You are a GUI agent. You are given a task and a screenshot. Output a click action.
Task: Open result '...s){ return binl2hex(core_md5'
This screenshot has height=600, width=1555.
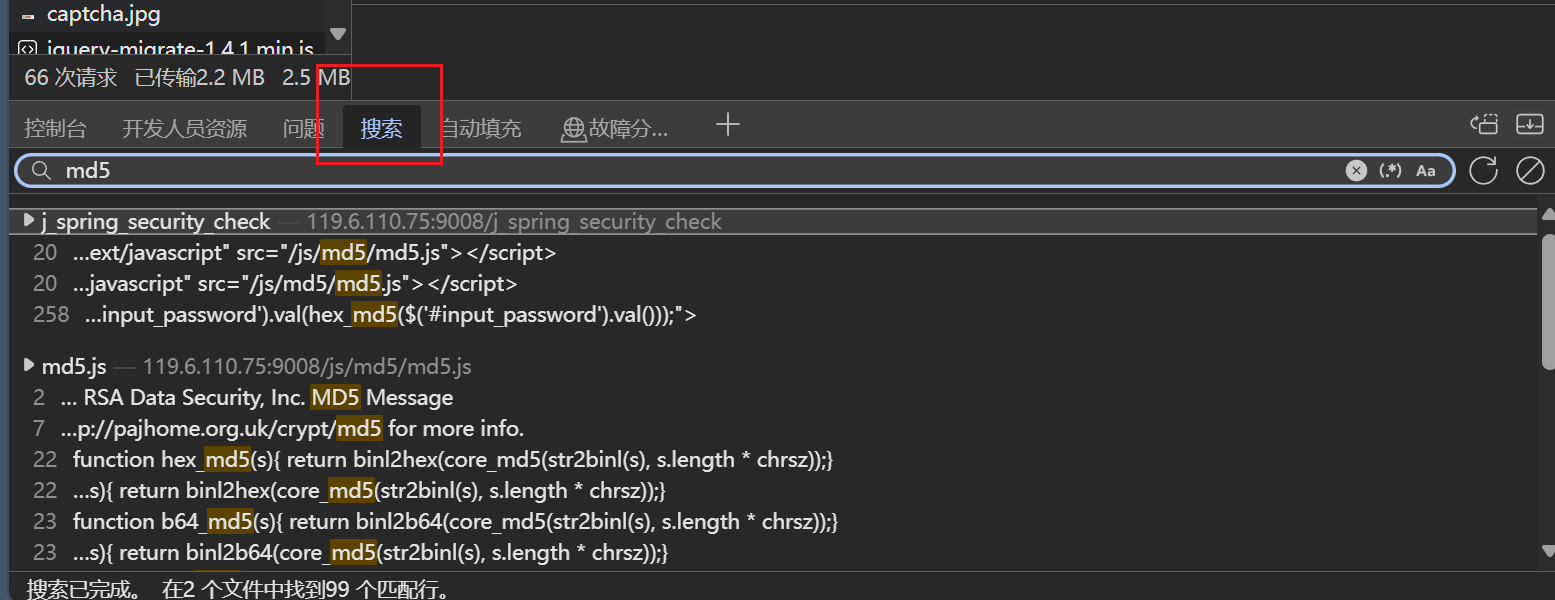370,491
